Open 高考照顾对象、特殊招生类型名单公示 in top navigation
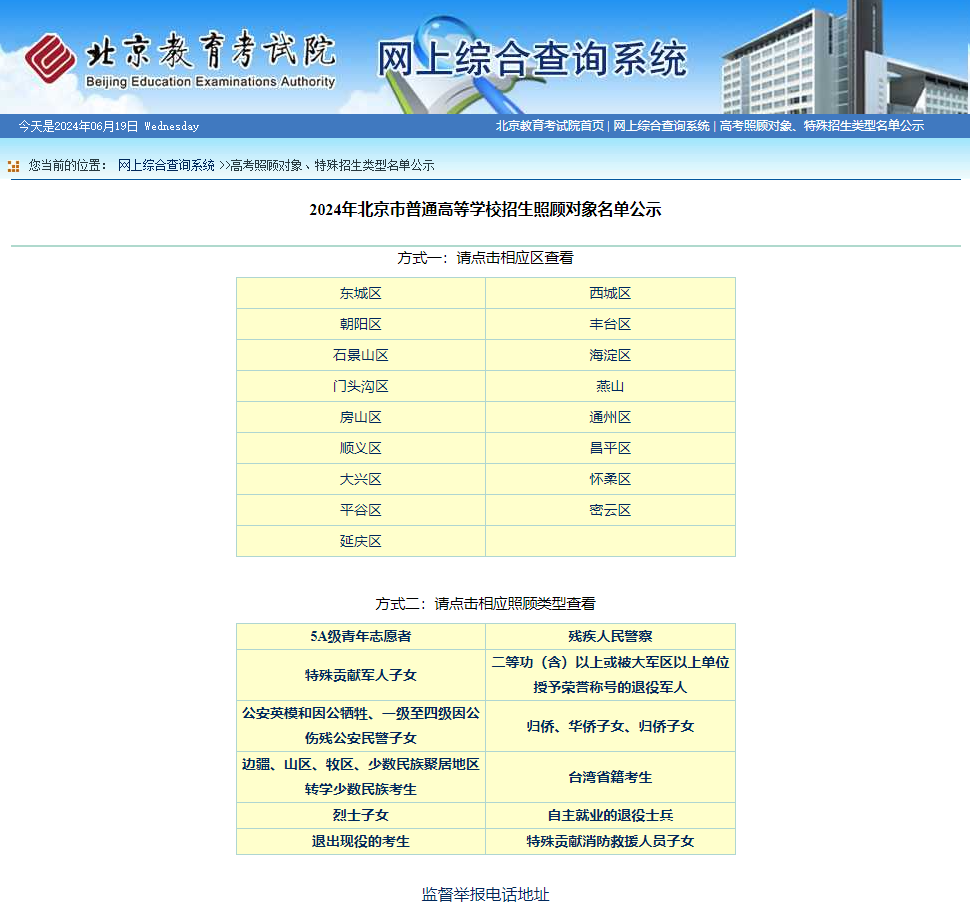Screen dimensions: 970x906 point(822,126)
